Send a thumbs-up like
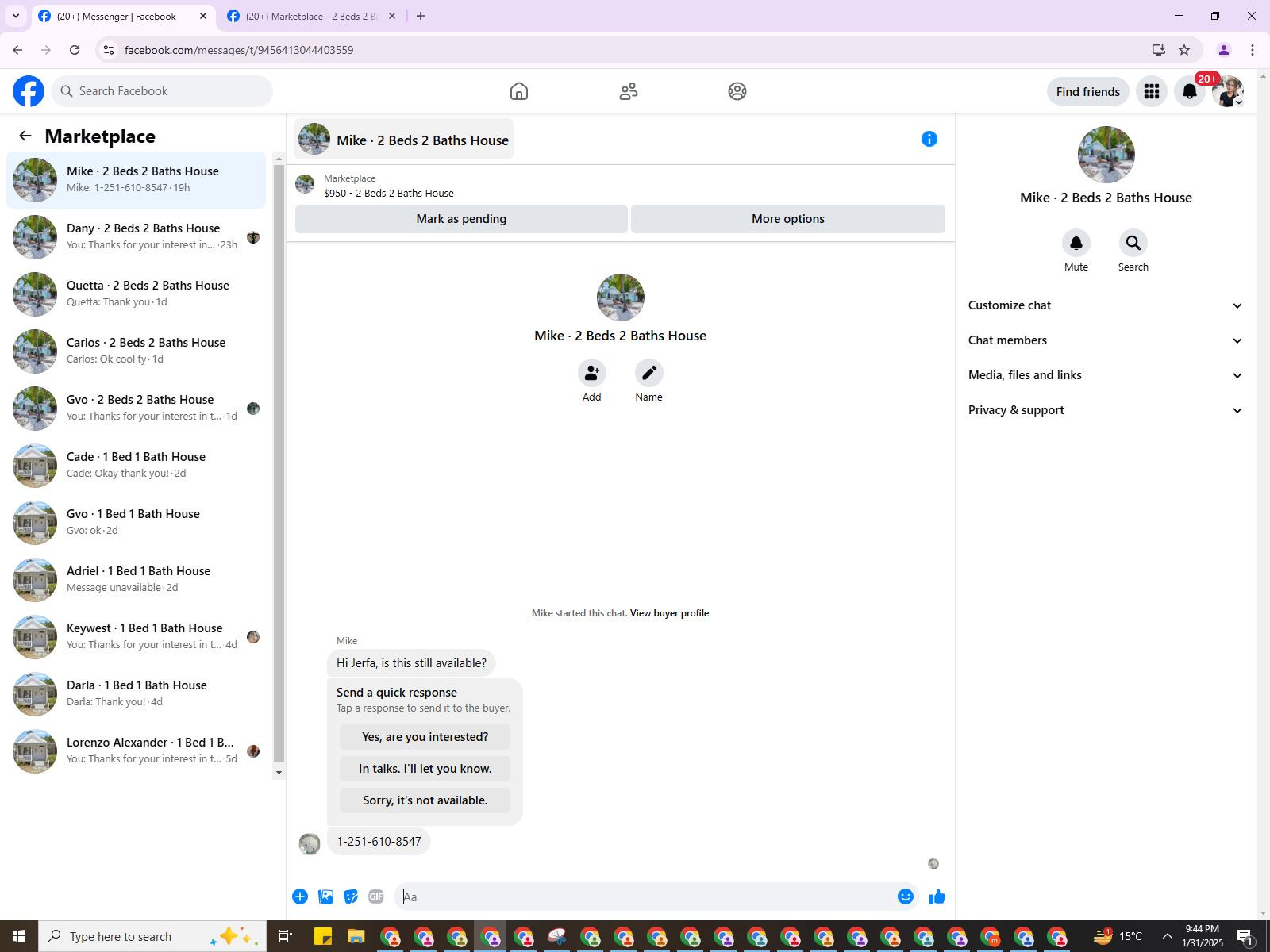The width and height of the screenshot is (1270, 952). click(937, 896)
